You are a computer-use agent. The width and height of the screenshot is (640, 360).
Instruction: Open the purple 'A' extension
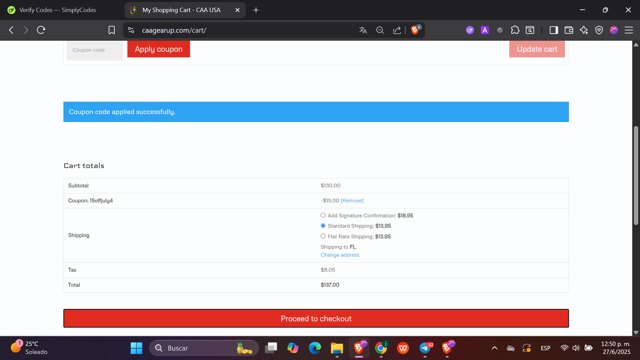pos(484,30)
